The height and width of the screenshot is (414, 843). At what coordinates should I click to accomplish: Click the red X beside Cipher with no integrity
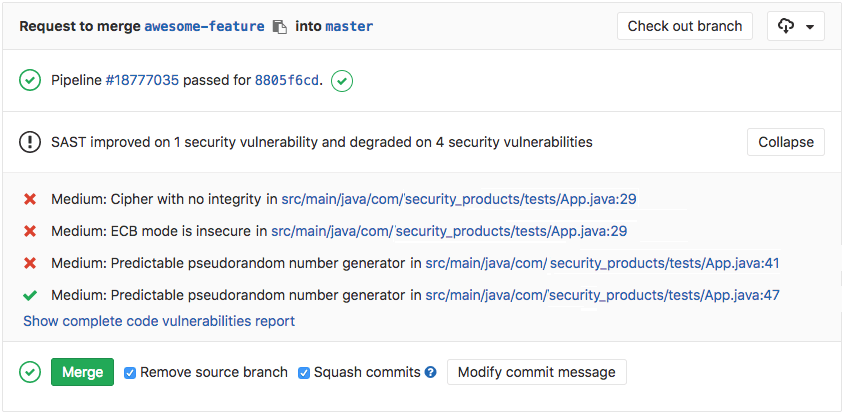(30, 199)
